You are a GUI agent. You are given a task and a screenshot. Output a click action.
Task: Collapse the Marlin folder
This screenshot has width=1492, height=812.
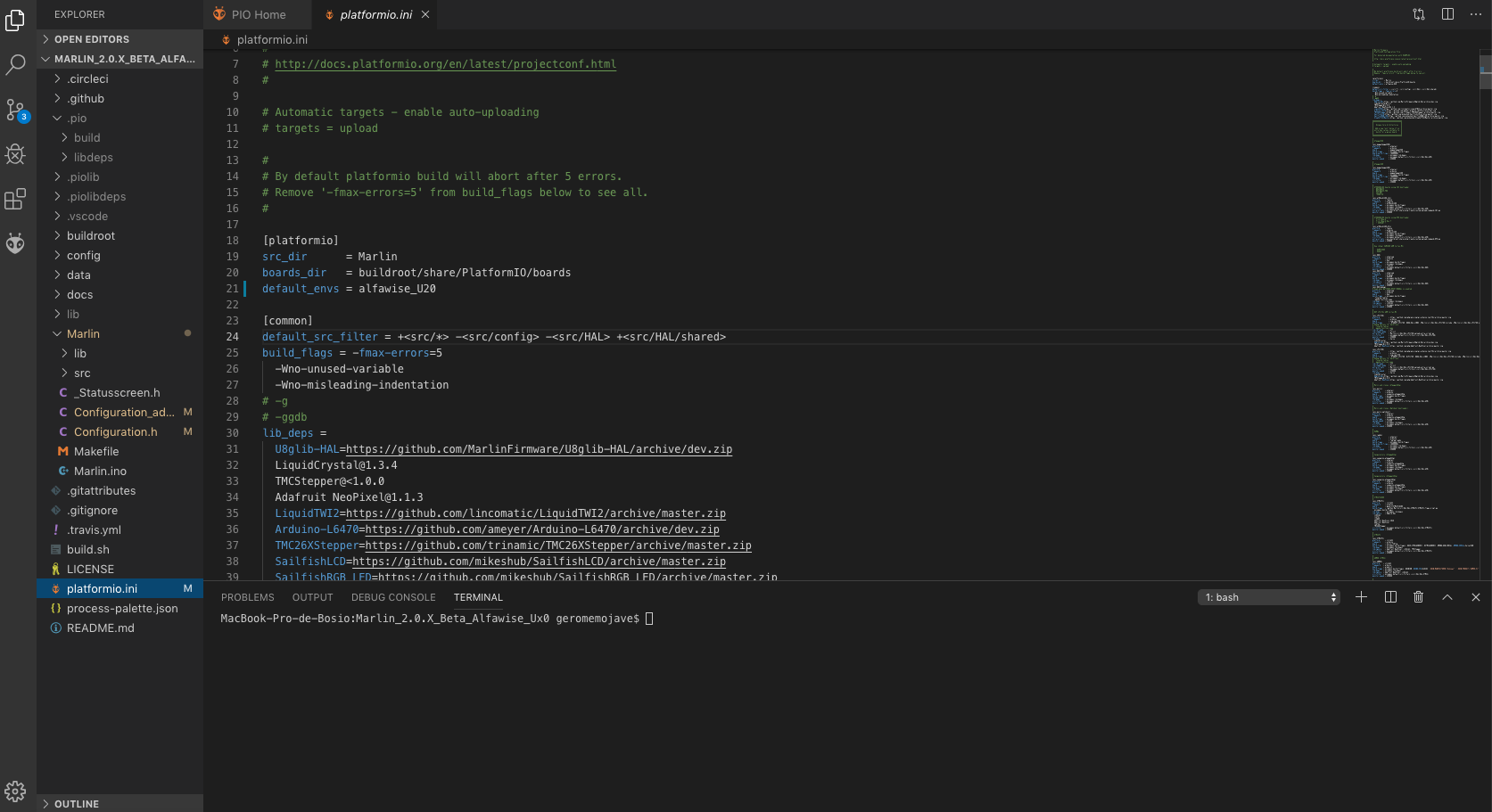click(83, 333)
